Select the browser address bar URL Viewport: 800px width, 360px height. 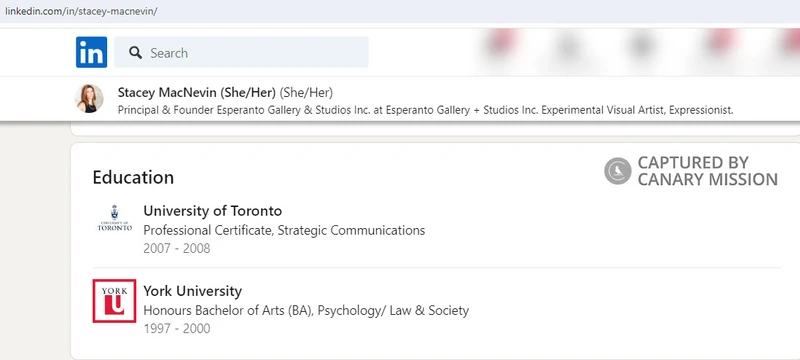pyautogui.click(x=81, y=11)
